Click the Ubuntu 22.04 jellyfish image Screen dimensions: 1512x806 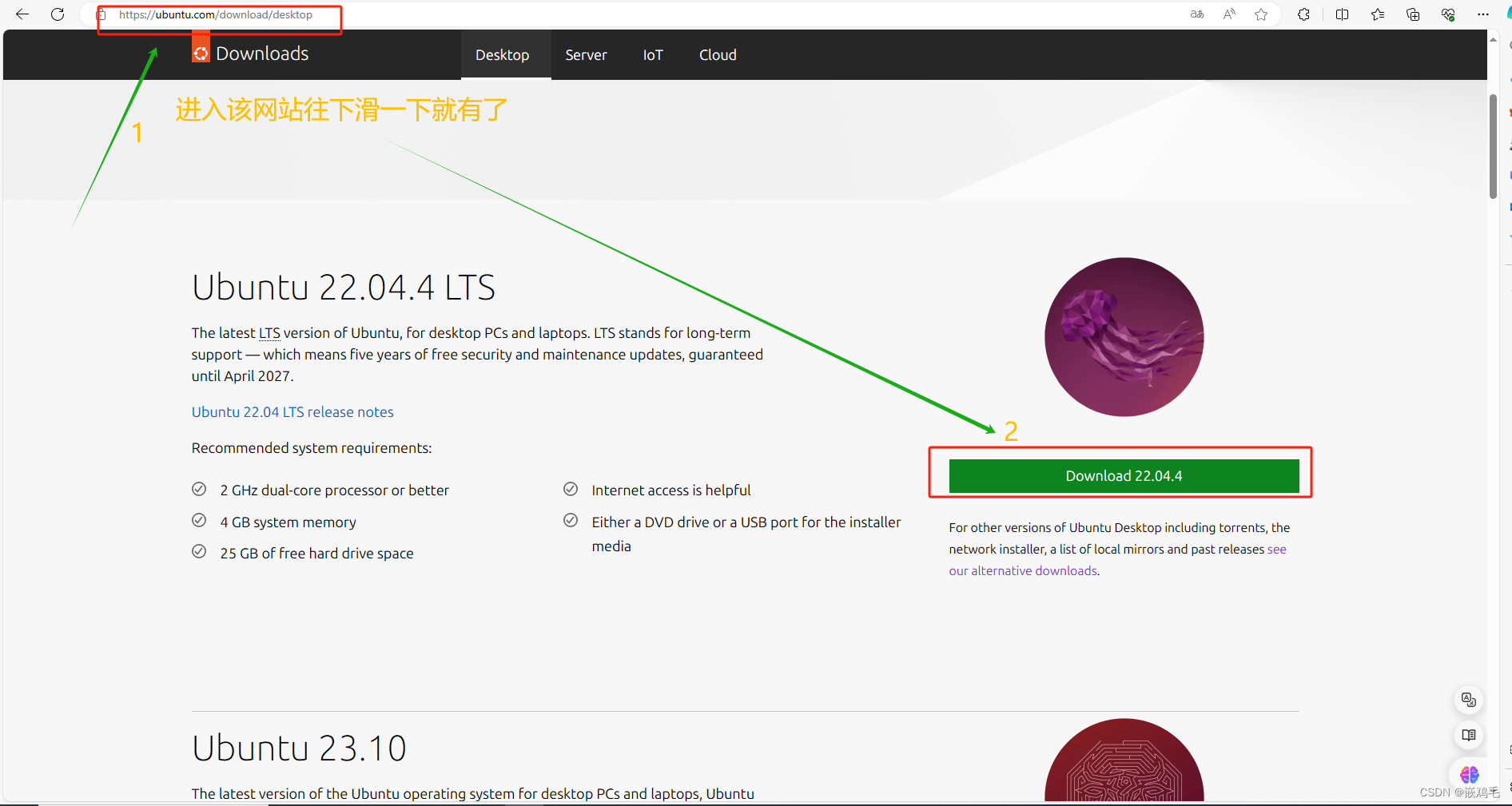1124,337
